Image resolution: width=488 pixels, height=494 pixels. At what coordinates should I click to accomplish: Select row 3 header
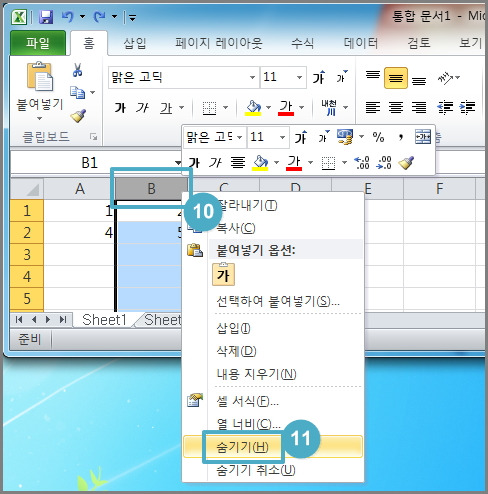coord(27,255)
